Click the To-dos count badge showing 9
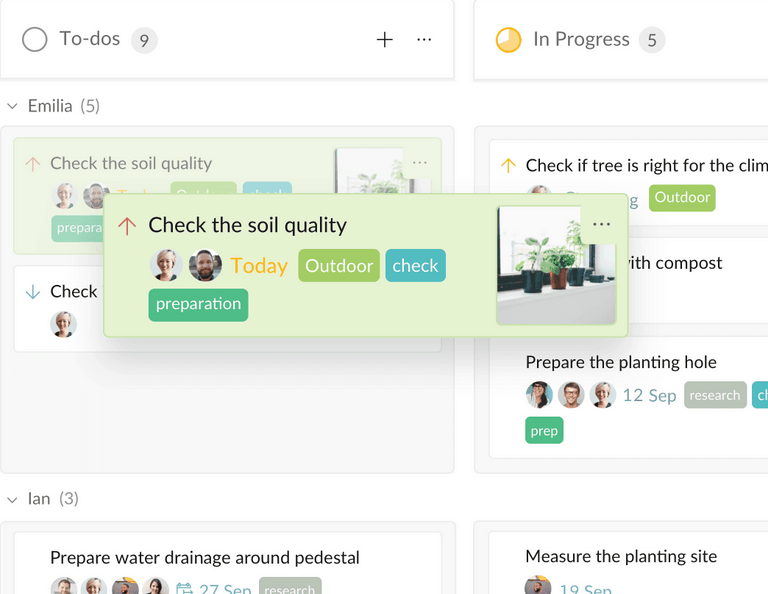 click(144, 40)
